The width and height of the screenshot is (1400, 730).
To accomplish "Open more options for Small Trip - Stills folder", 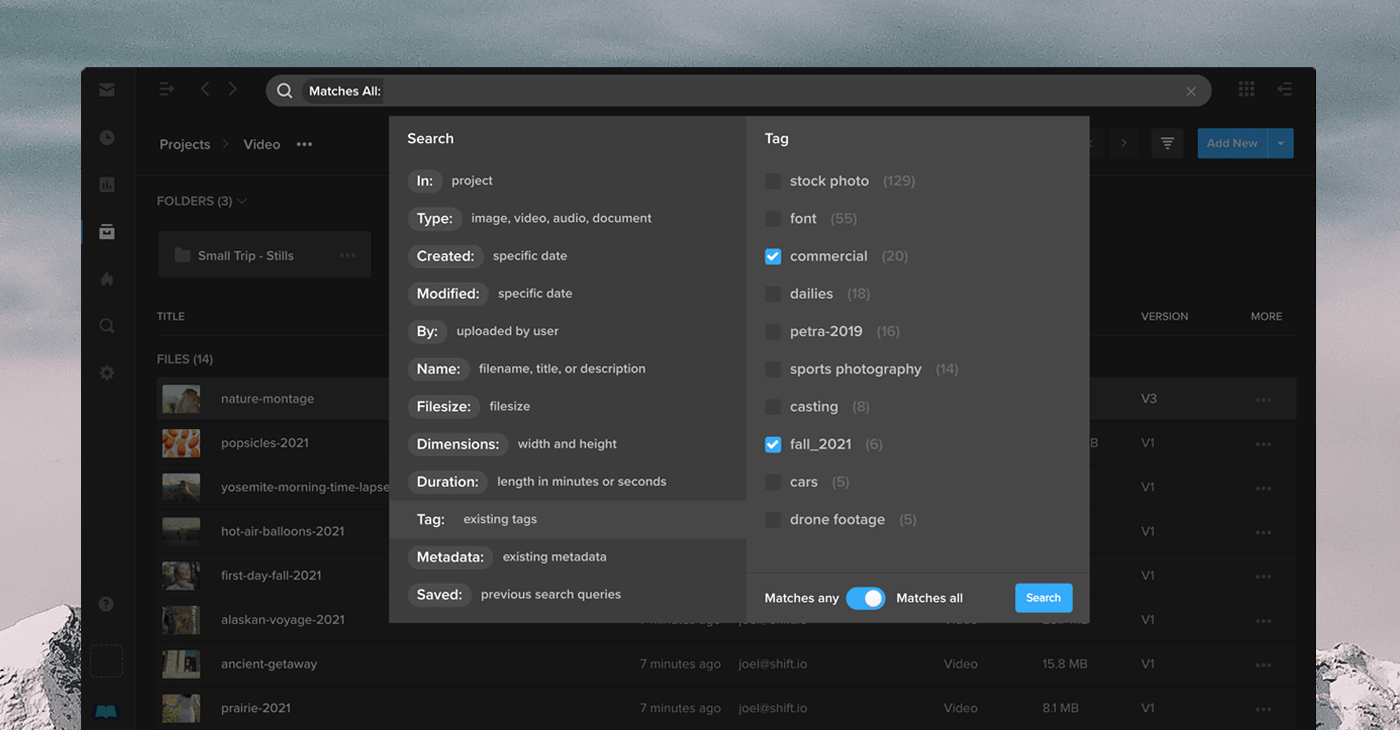I will tap(347, 256).
